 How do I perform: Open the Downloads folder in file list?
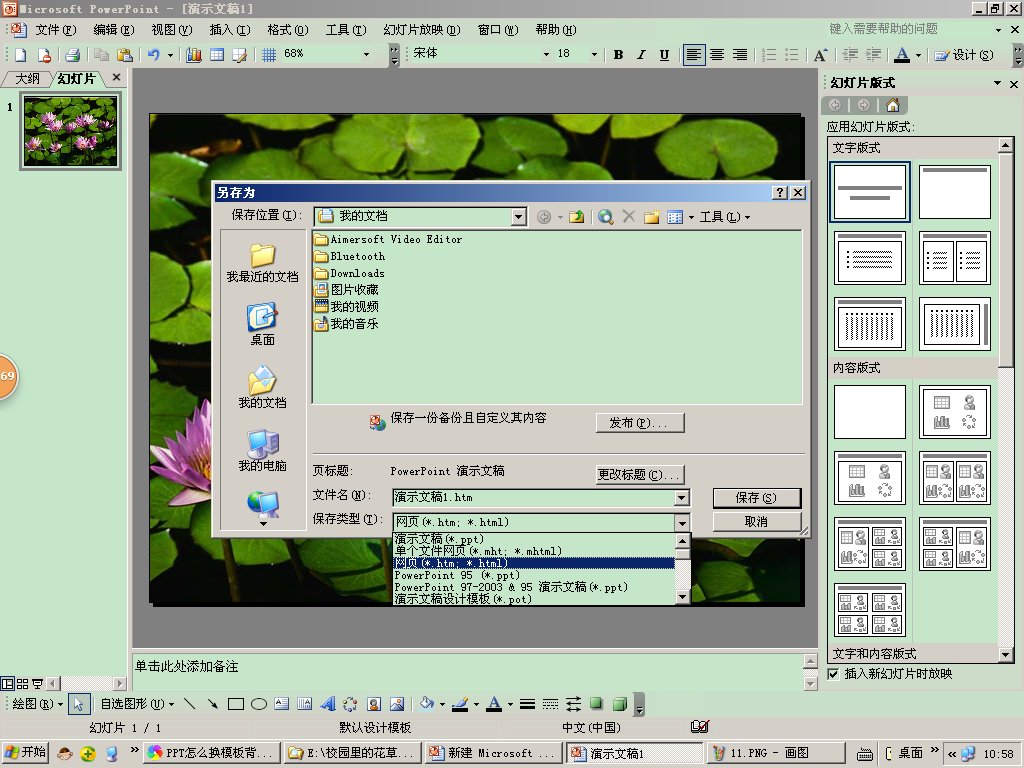[x=357, y=273]
